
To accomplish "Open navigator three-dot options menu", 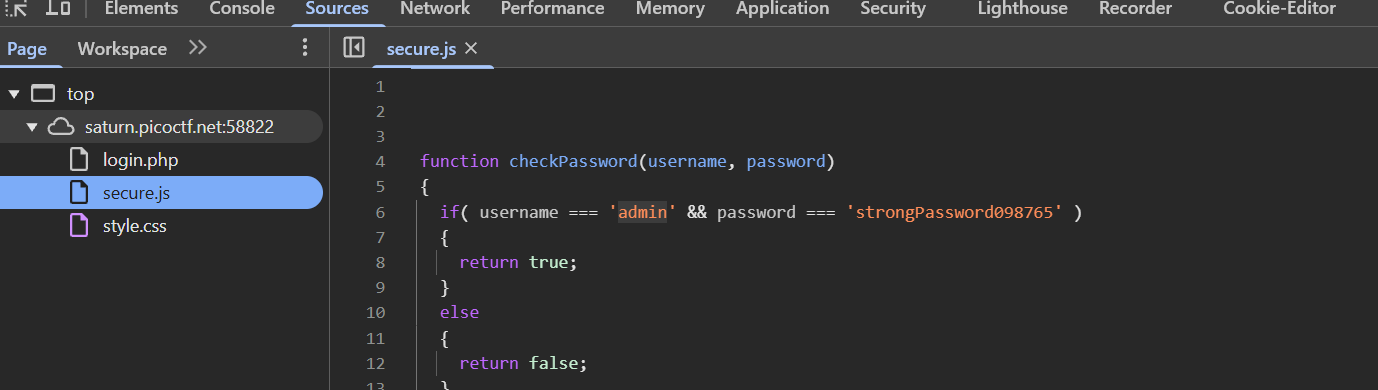I will 305,48.
